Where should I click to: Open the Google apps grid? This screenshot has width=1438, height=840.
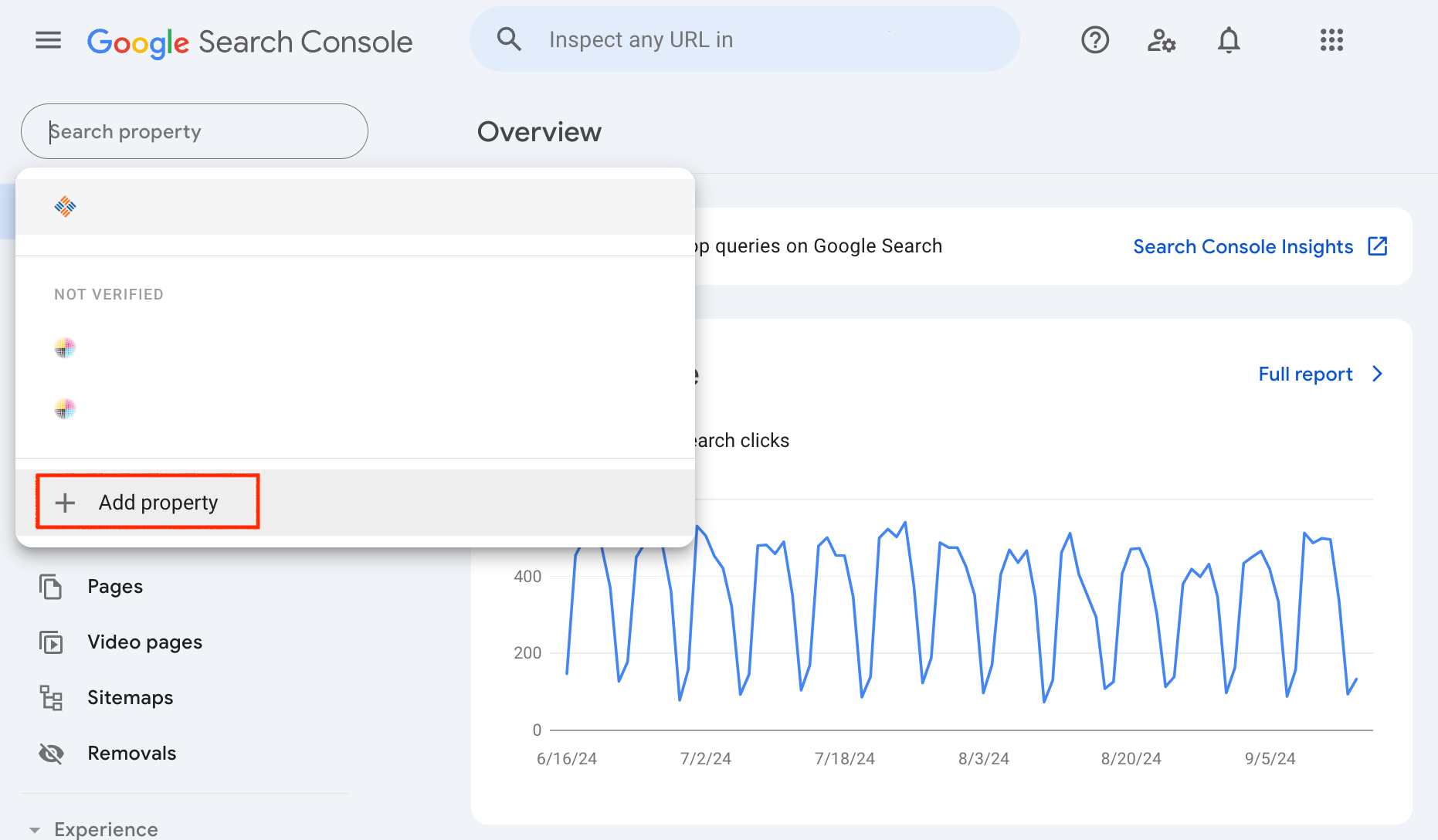1331,40
